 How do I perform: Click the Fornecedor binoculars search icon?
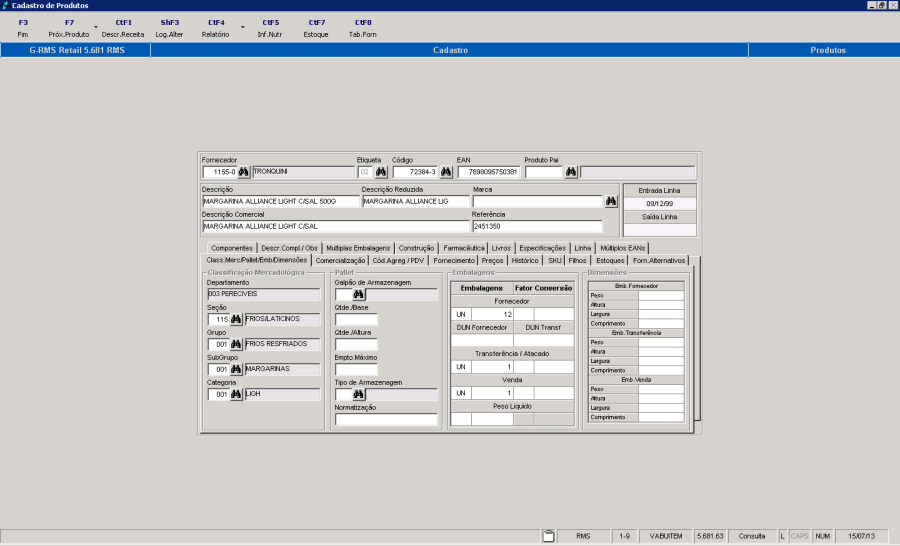click(x=243, y=172)
